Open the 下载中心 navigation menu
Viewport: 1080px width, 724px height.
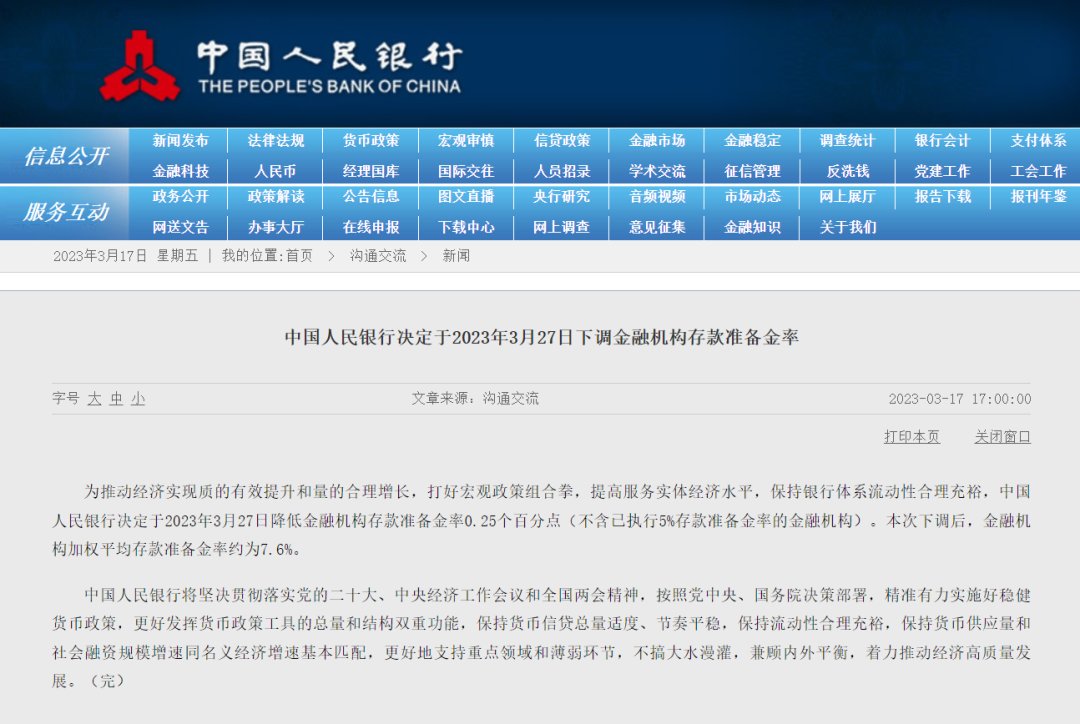click(466, 227)
